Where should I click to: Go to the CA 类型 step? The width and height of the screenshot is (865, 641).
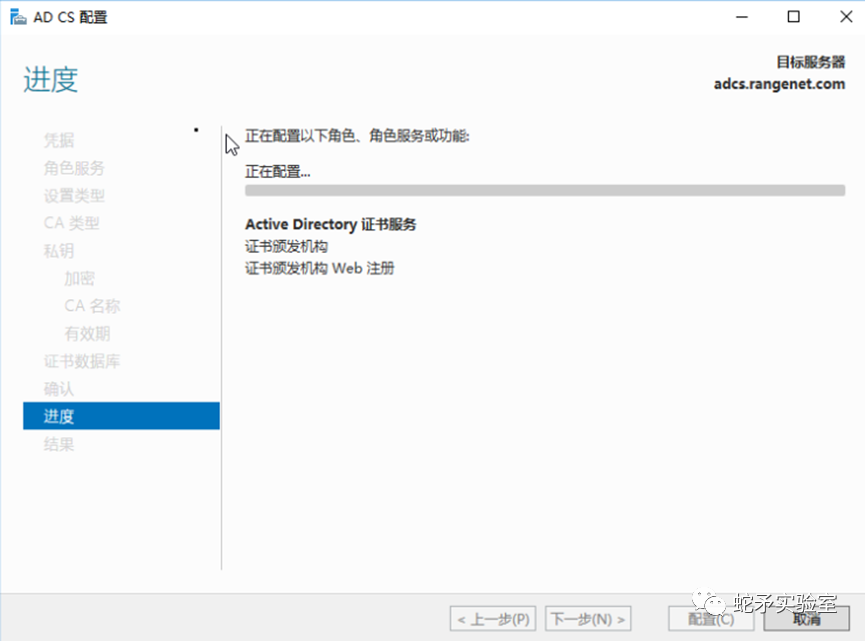click(x=72, y=223)
